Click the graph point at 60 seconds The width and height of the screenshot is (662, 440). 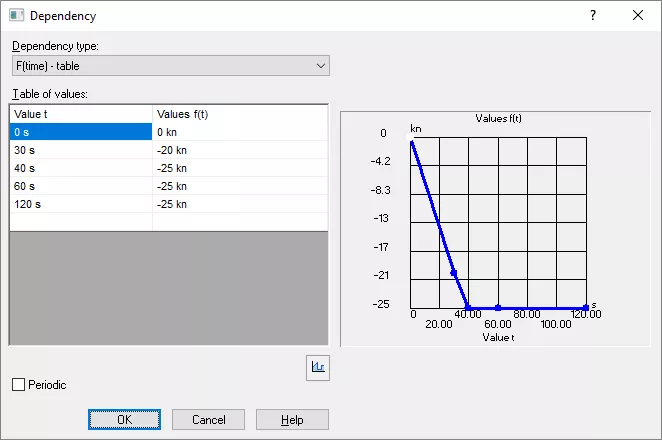(498, 307)
